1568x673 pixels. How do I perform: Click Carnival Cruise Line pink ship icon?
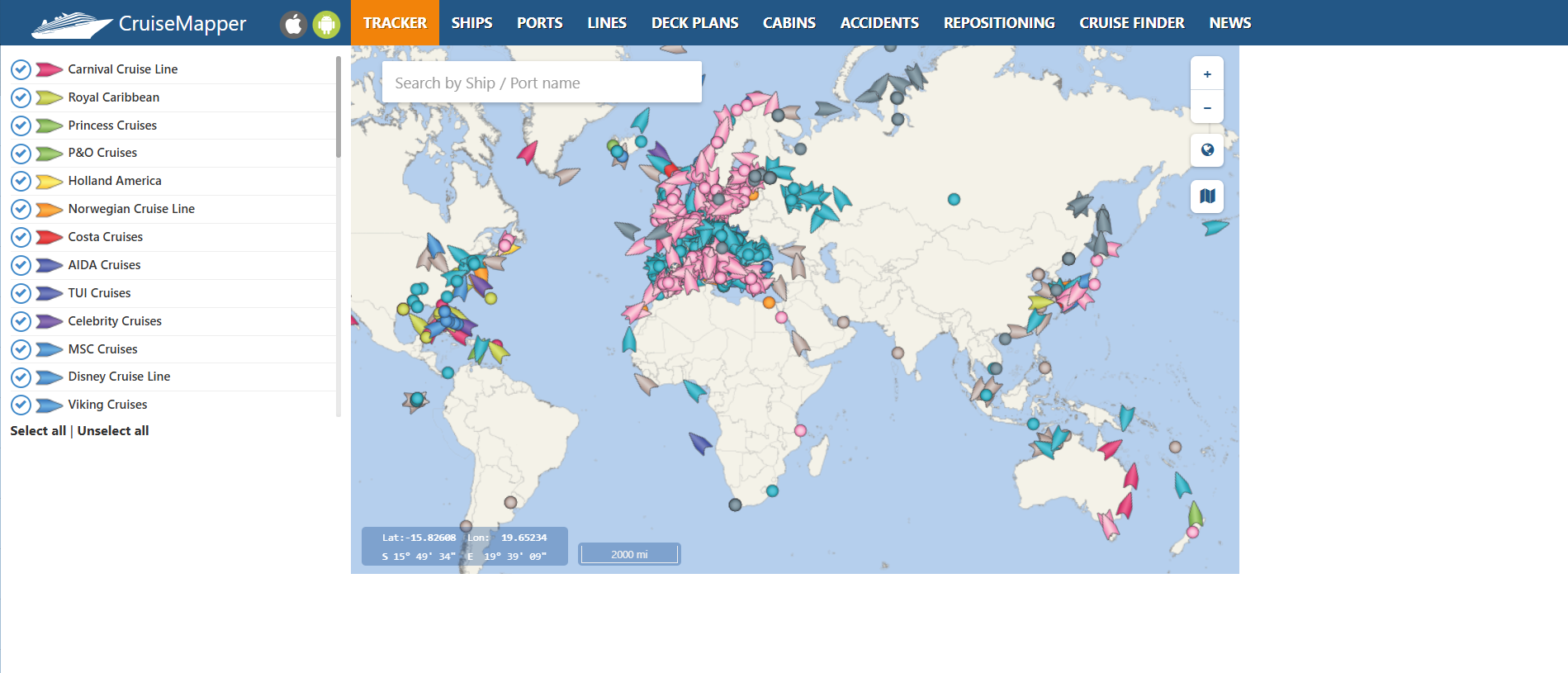pos(50,69)
